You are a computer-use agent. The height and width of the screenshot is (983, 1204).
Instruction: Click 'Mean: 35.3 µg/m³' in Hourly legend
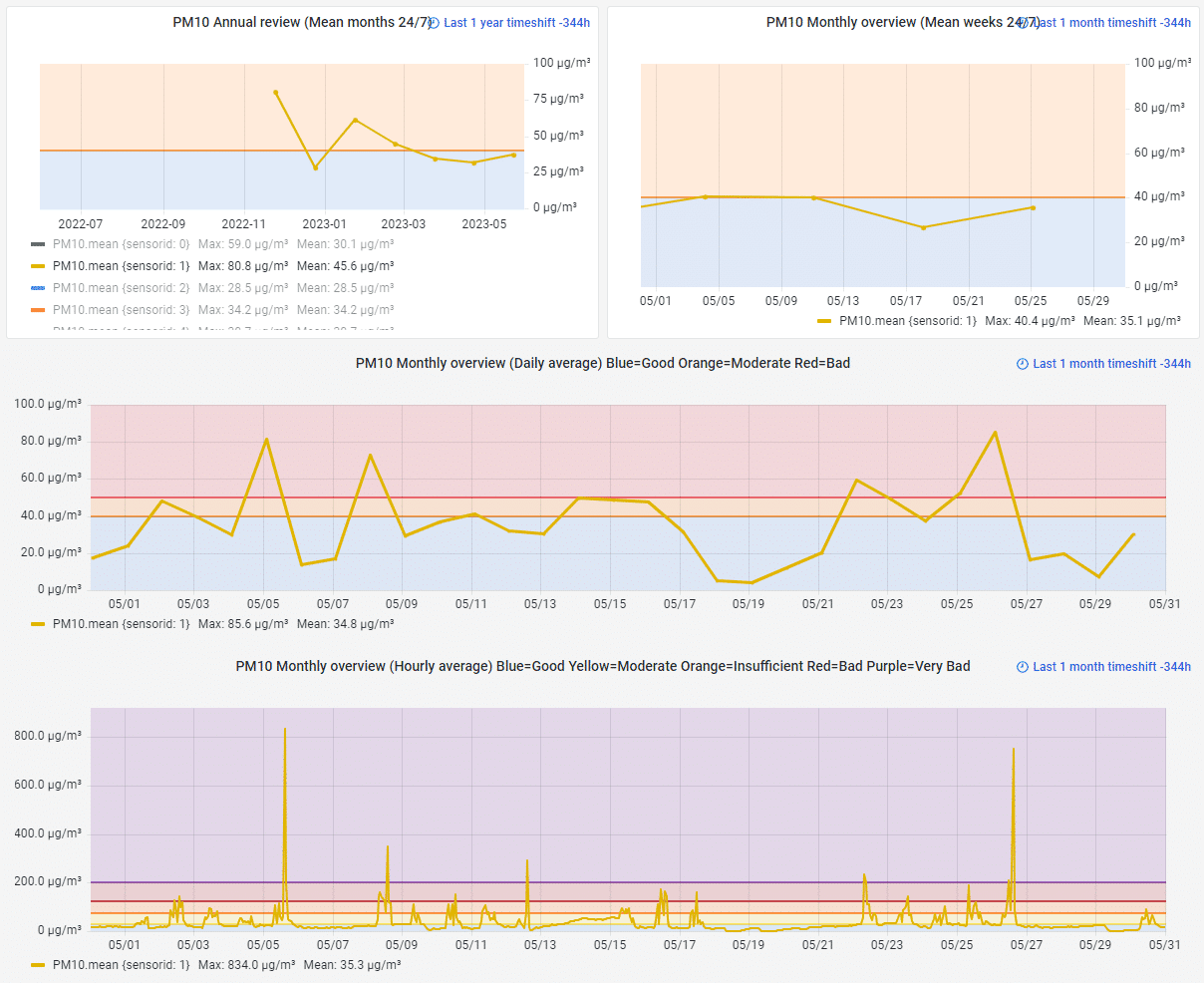pyautogui.click(x=352, y=965)
